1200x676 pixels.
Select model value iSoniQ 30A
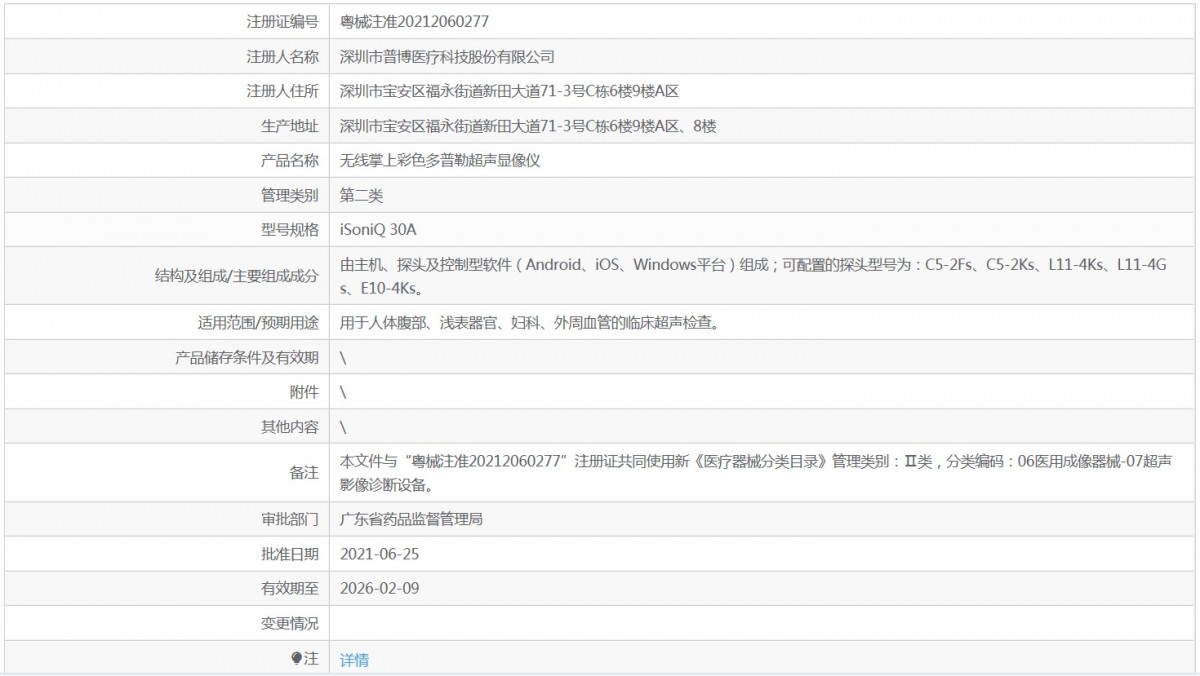pyautogui.click(x=378, y=229)
